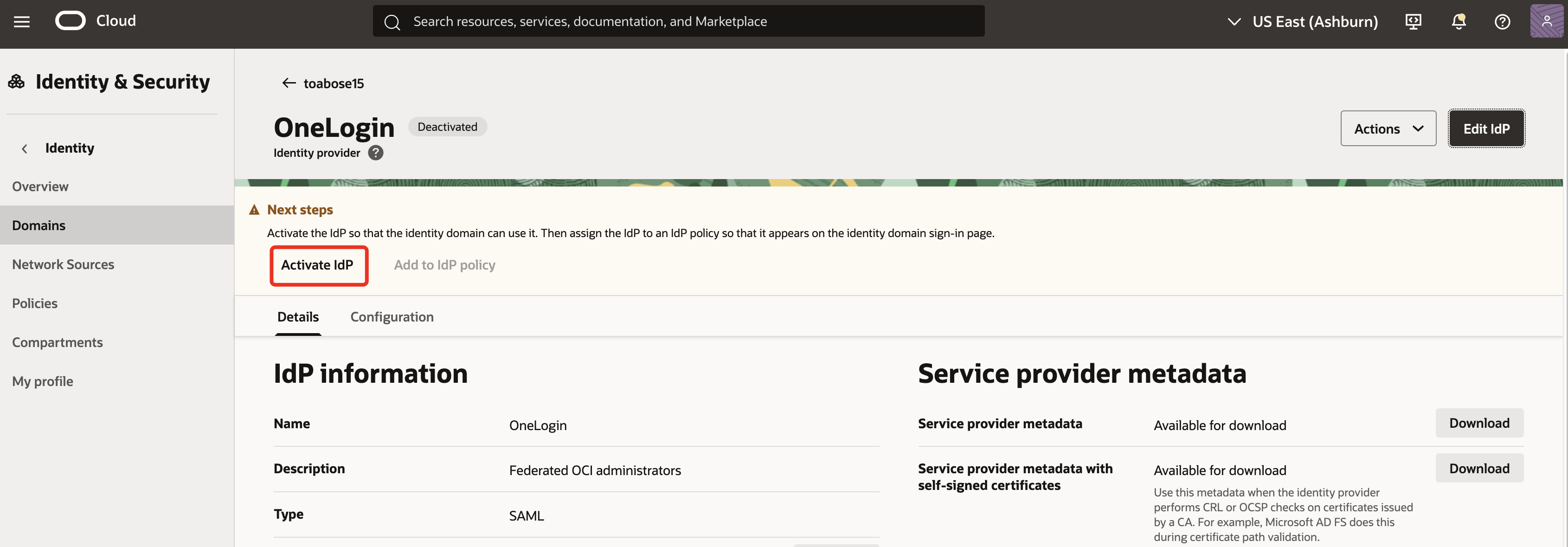Screen dimensions: 1568x547
Task: Launch Cloud Shell from the top bar
Action: (1414, 21)
